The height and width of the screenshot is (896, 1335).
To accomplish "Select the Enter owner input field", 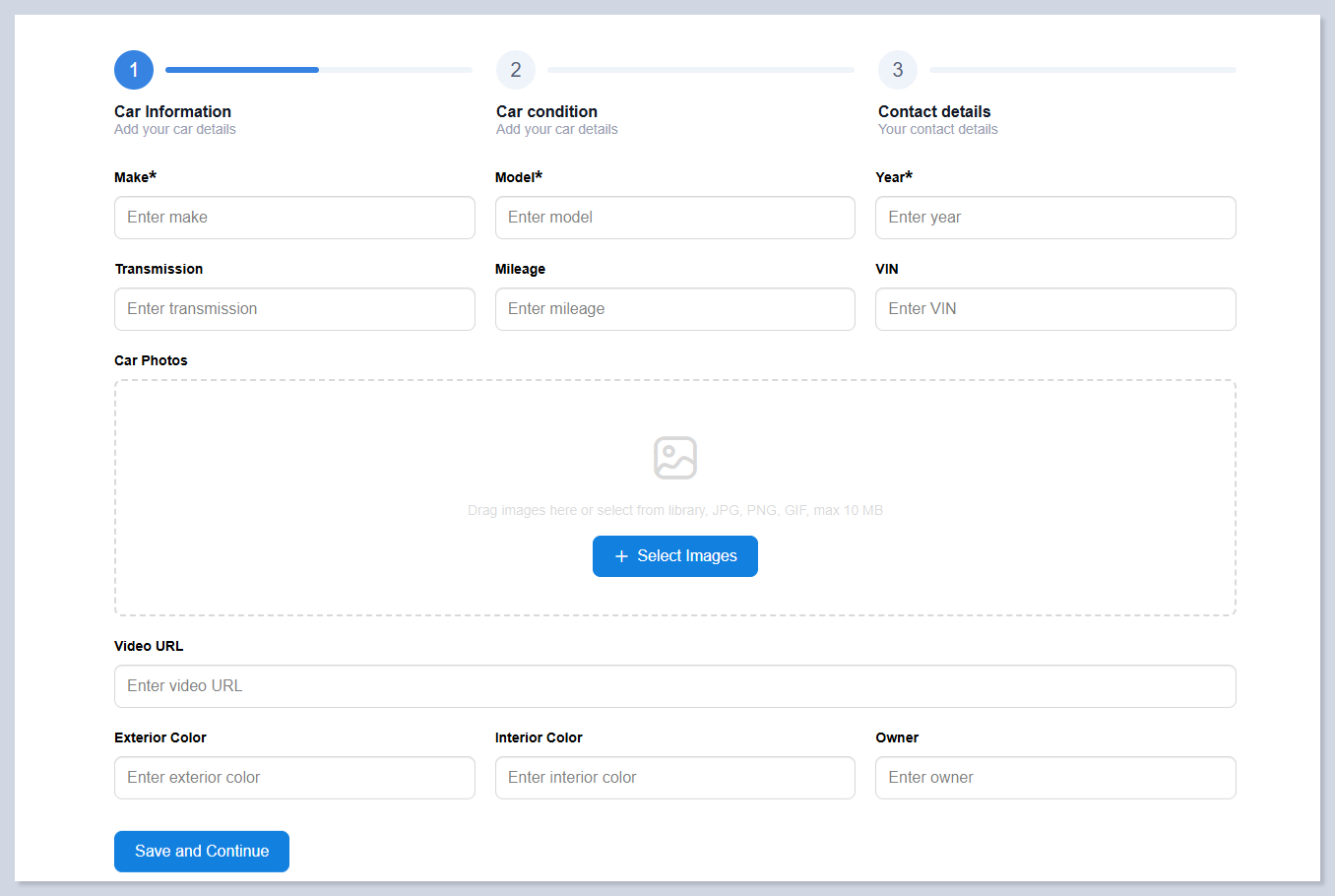I will point(1055,778).
